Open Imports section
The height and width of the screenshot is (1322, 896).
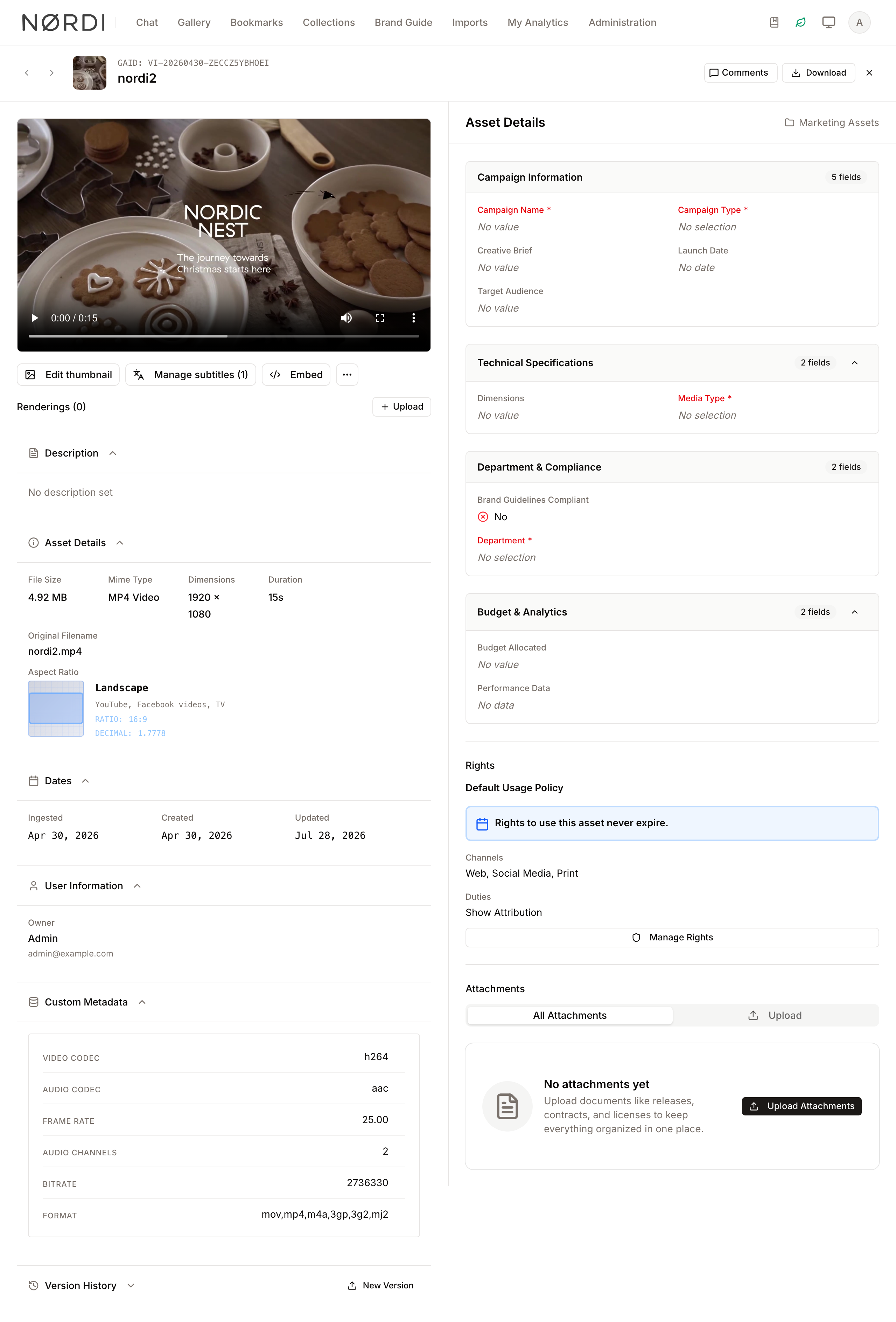click(470, 22)
